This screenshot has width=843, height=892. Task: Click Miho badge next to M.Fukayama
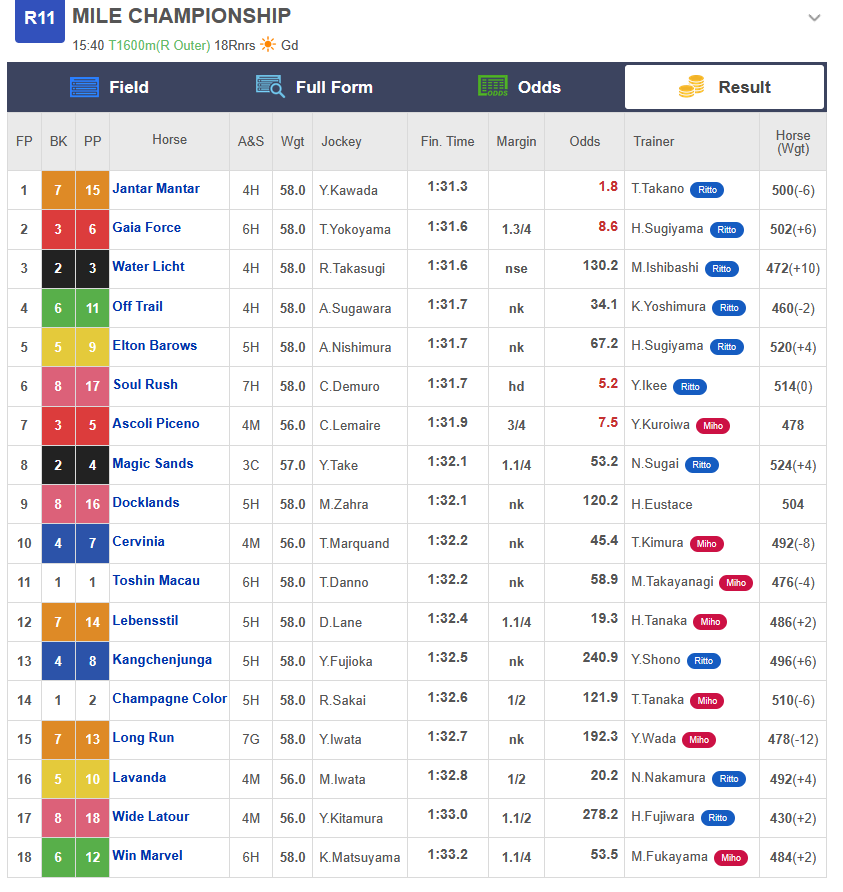731,858
